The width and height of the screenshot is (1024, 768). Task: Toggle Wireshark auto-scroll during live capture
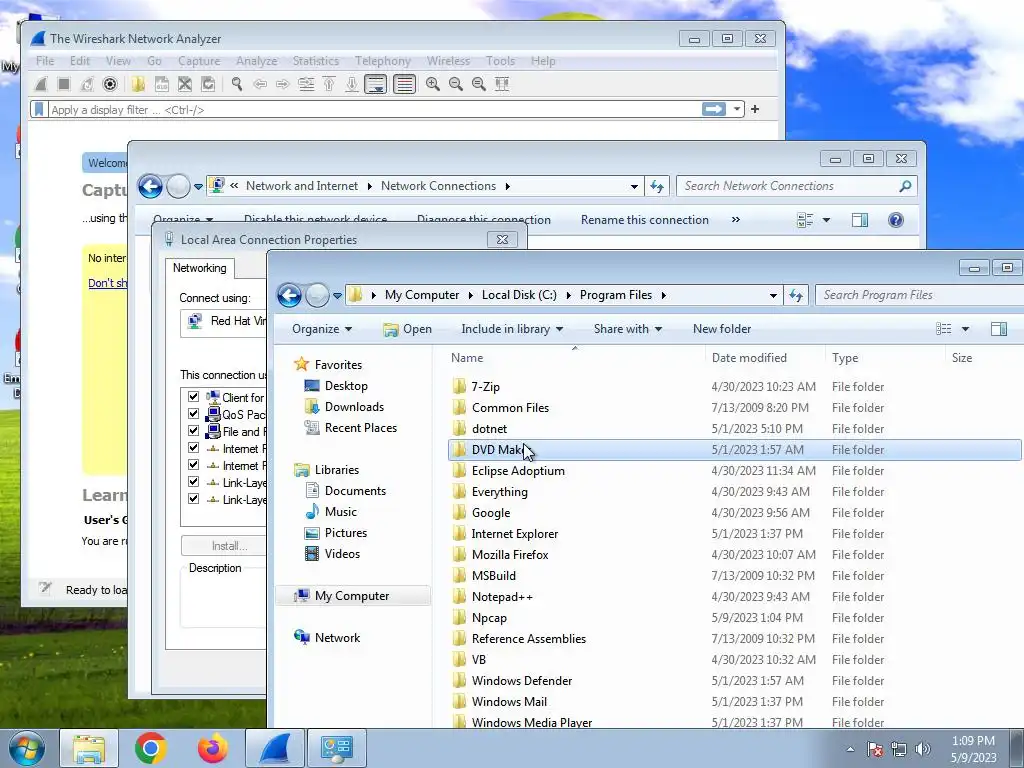tap(376, 84)
